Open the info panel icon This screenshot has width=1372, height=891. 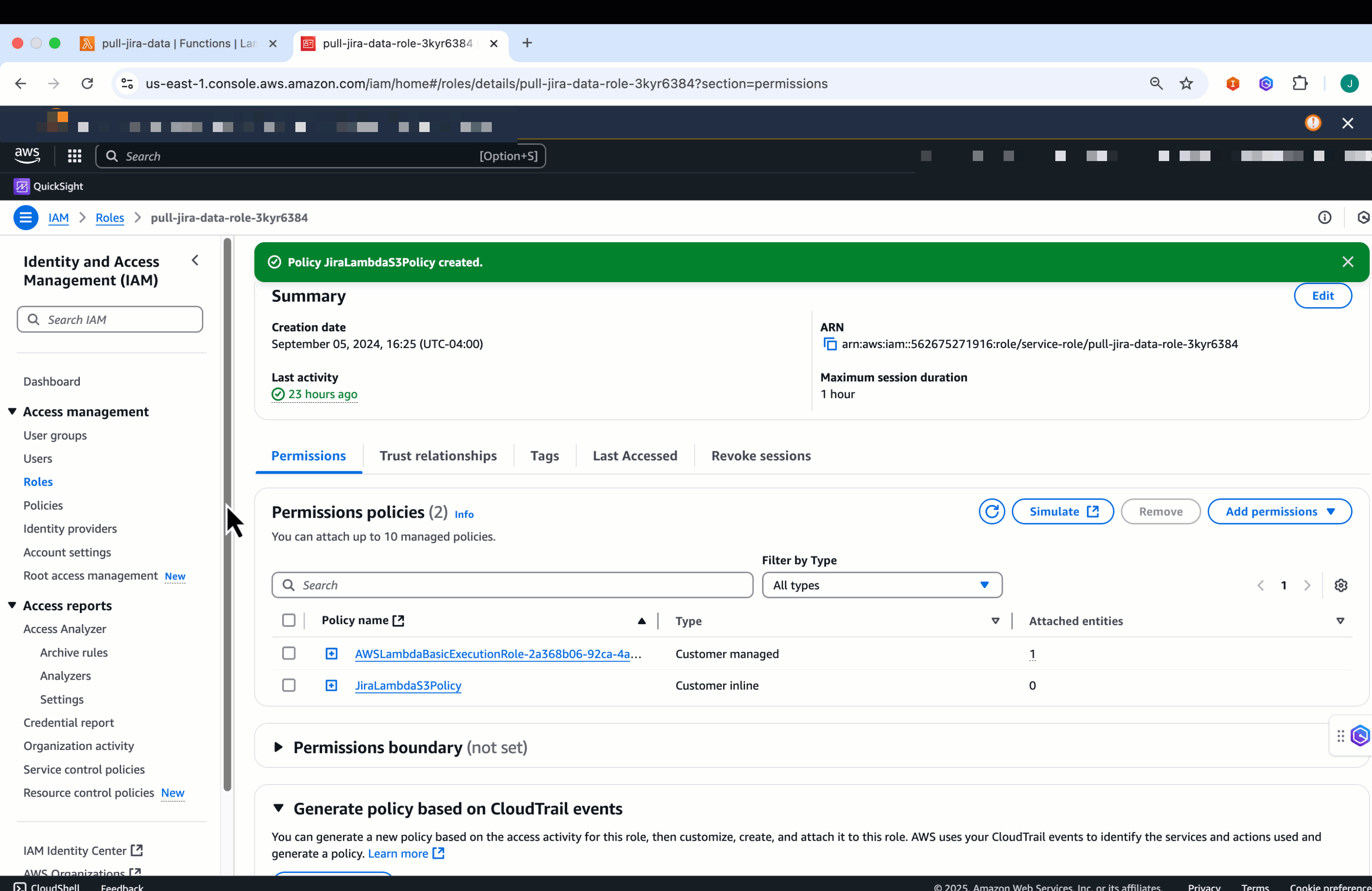[x=1324, y=217]
